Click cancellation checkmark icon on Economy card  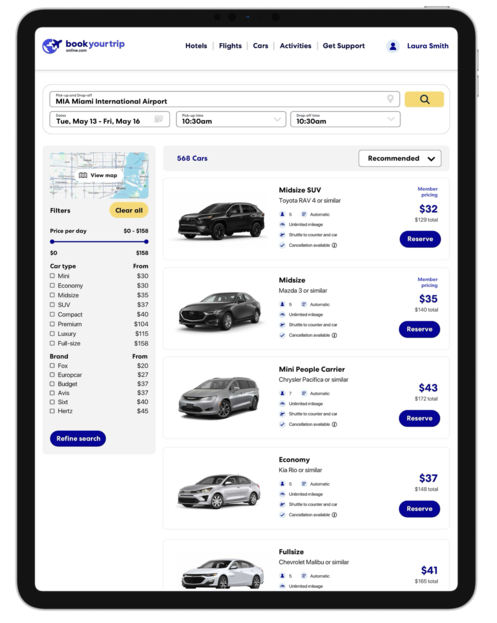[282, 515]
